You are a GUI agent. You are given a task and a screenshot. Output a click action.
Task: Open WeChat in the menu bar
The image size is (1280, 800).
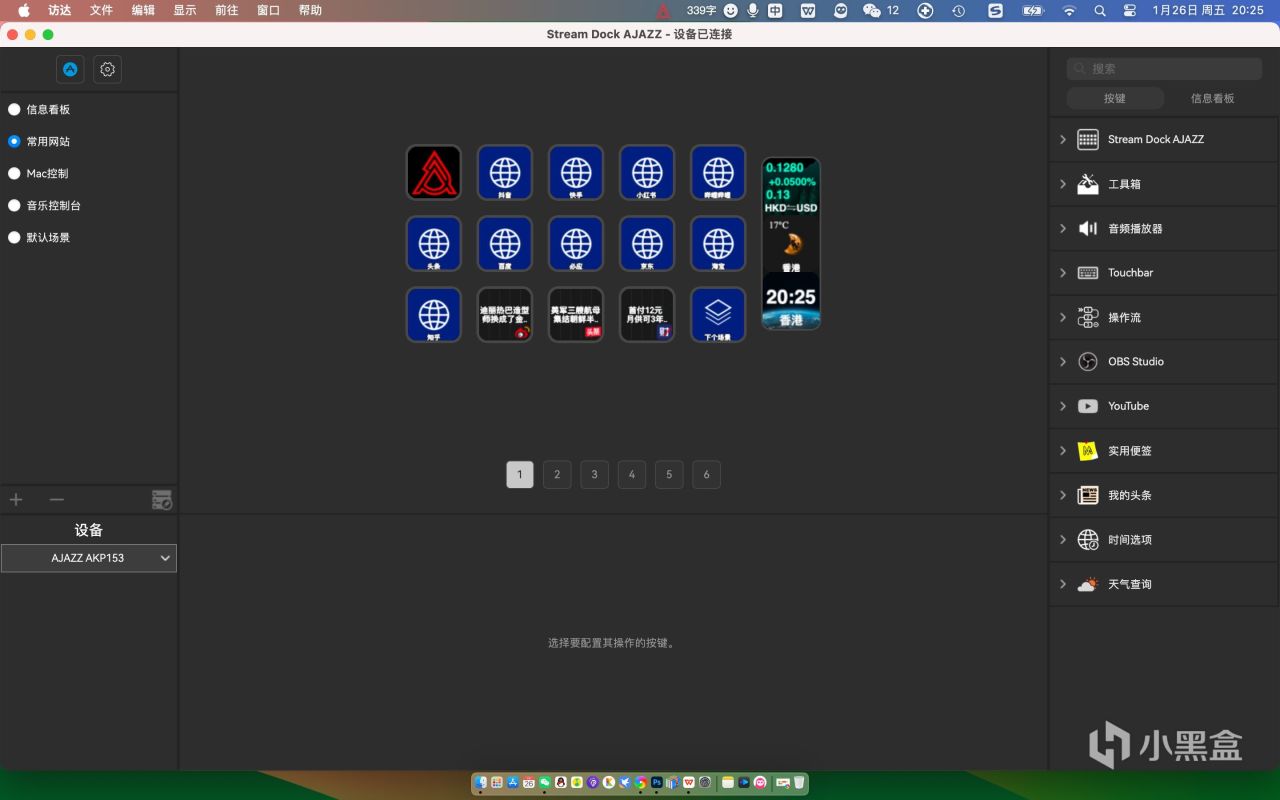[872, 10]
